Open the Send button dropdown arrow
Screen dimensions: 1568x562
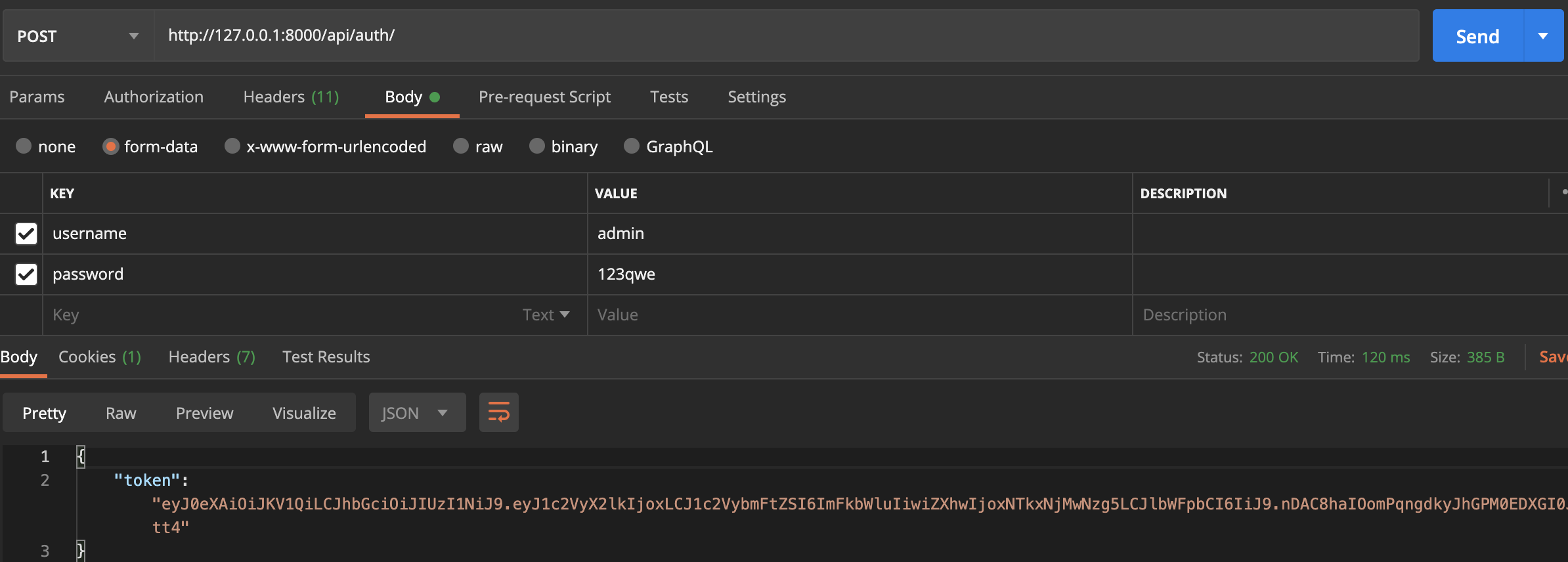tap(1543, 36)
